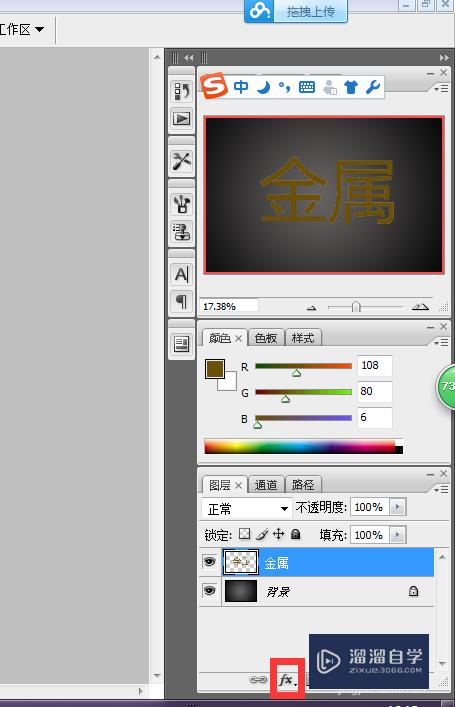Screen dimensions: 455x707
Task: Expand the icon panel strip double arrows
Action: [x=188, y=58]
